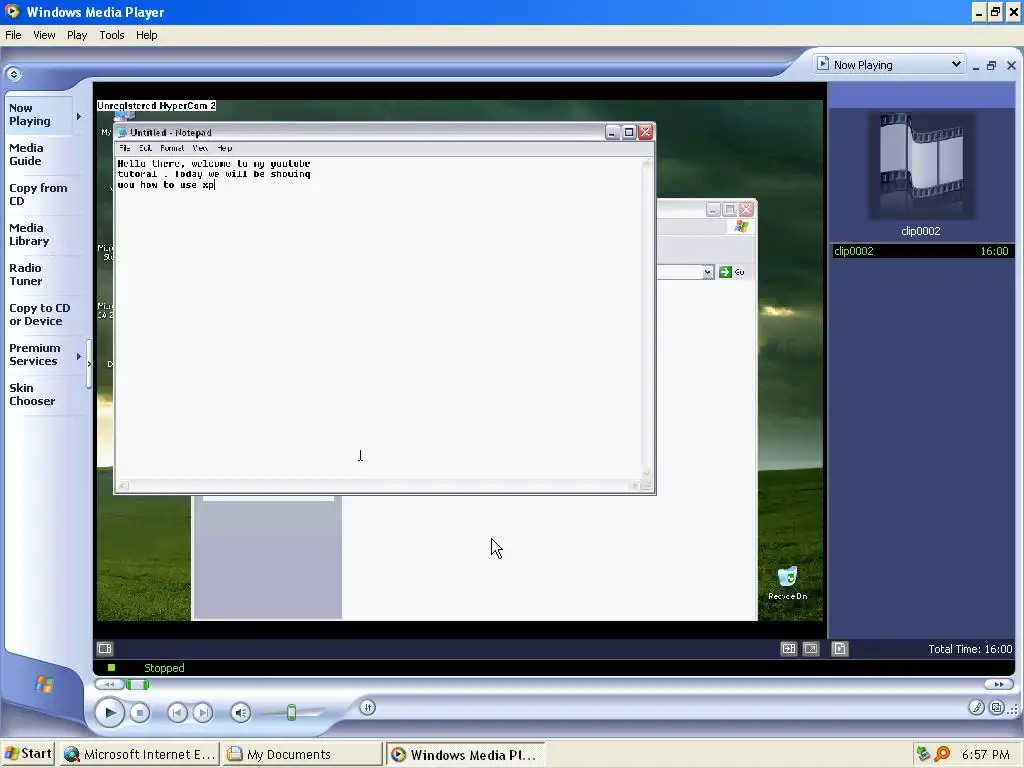The image size is (1024, 768).
Task: Start playback with the Play button
Action: click(110, 712)
